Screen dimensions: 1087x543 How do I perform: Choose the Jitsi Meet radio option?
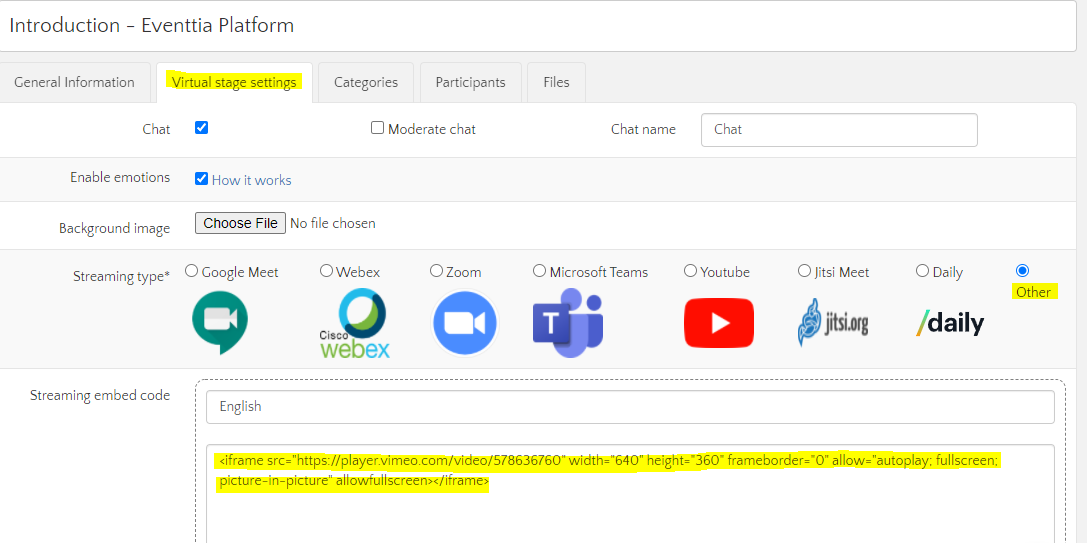pos(804,271)
